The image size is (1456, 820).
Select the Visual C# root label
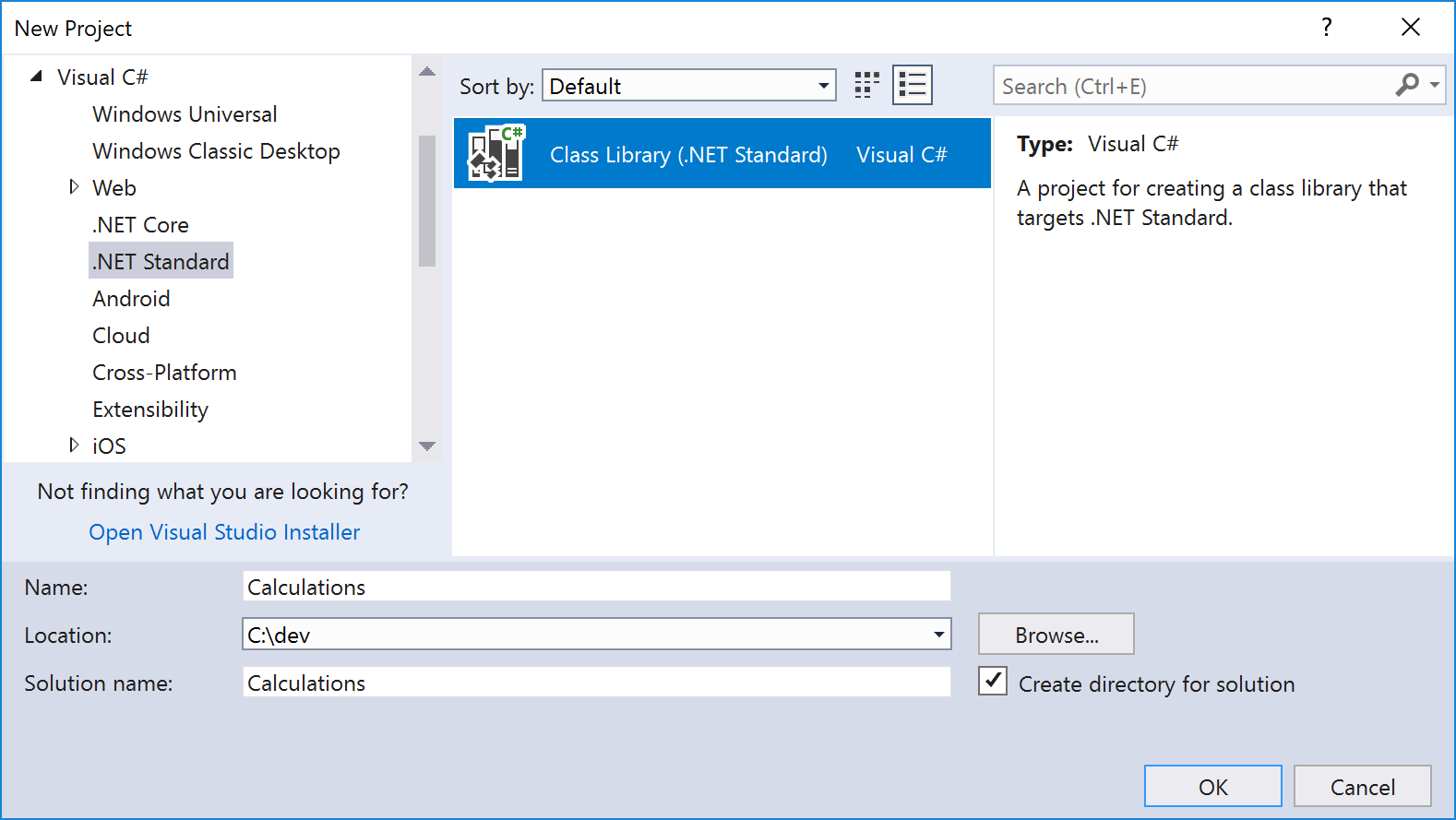[102, 77]
